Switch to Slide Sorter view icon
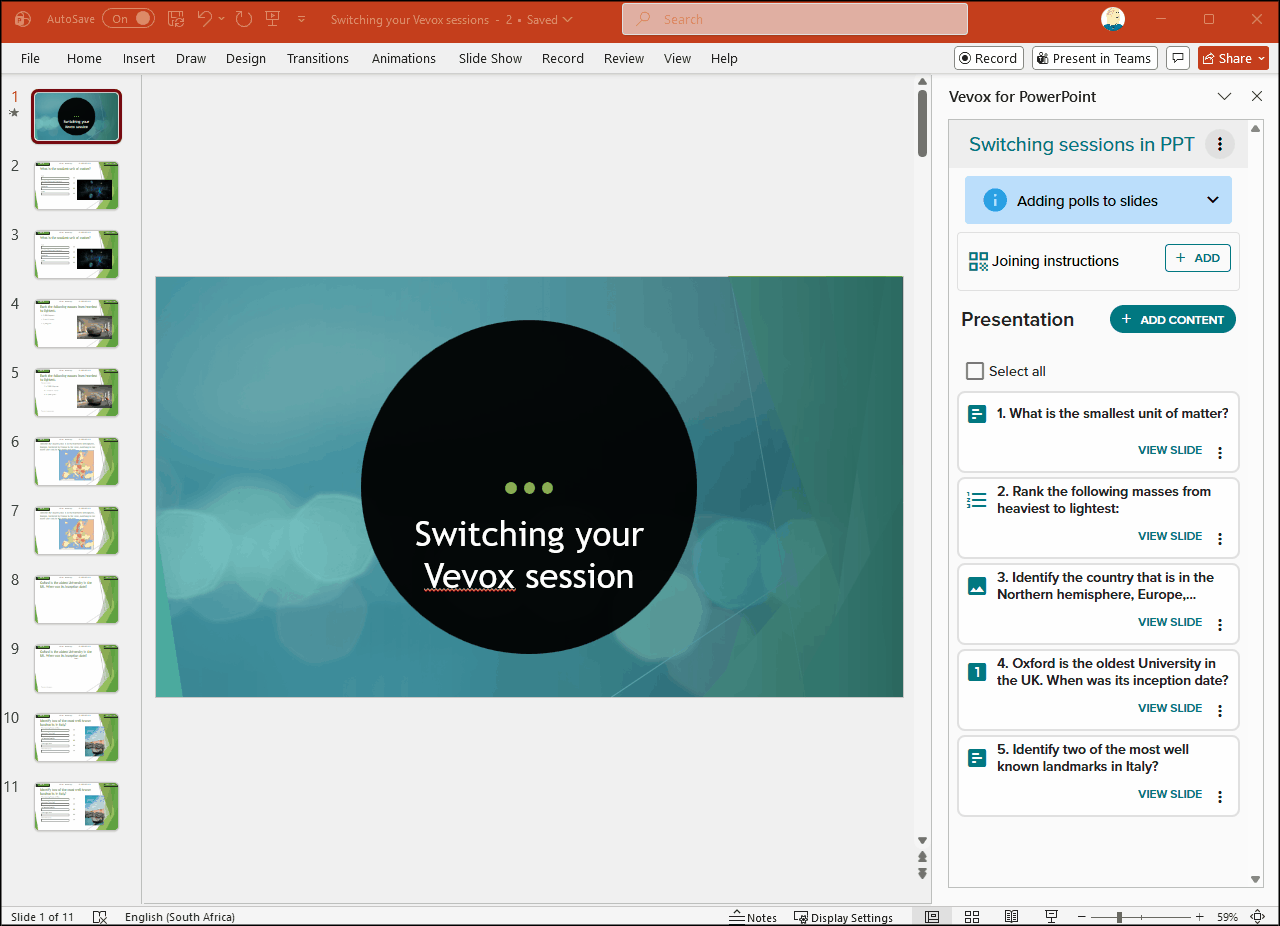The image size is (1280, 926). [x=972, y=917]
